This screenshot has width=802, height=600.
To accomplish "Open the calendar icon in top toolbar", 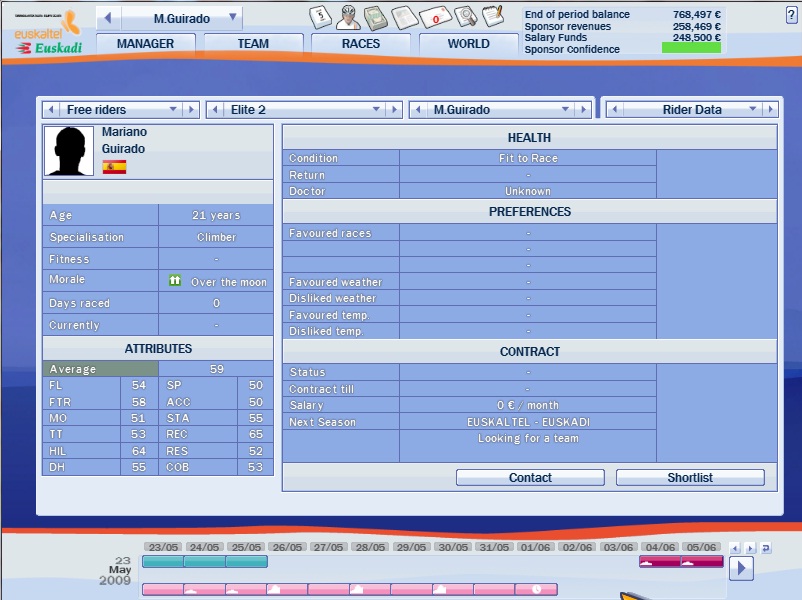I will (x=319, y=17).
